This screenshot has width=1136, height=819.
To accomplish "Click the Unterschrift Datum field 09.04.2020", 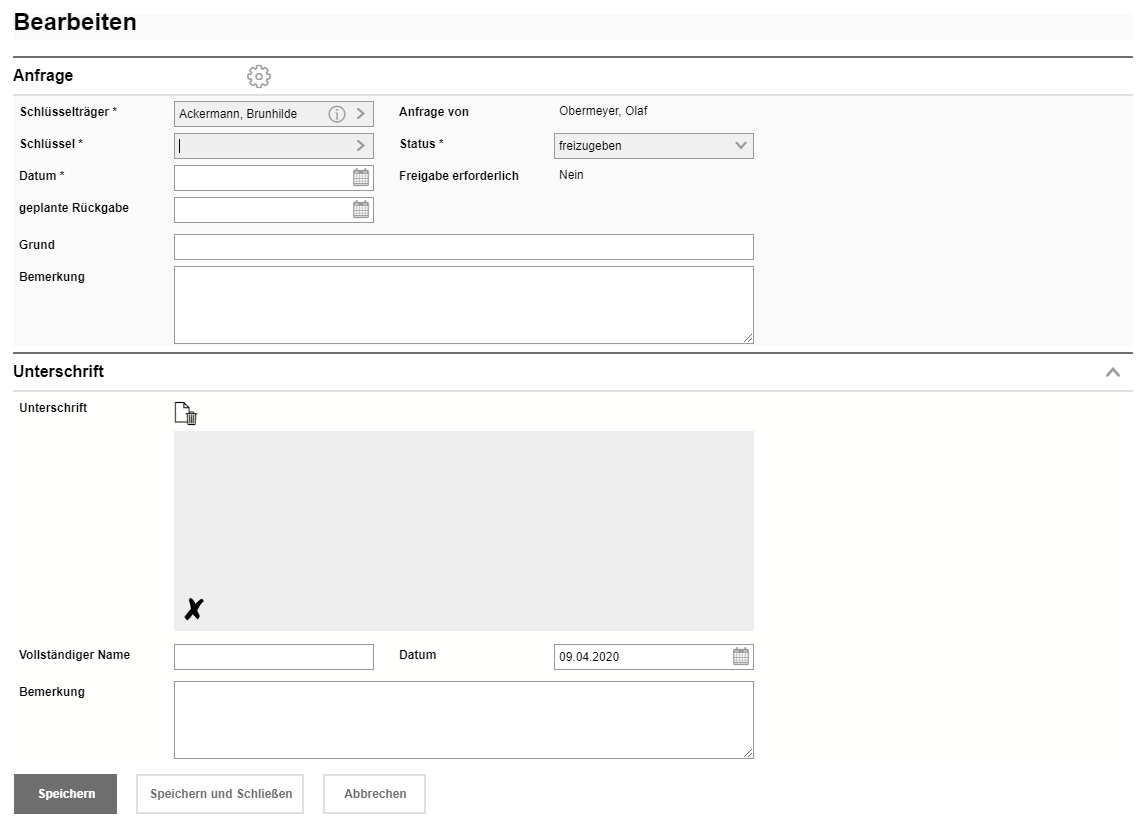I will click(x=640, y=657).
